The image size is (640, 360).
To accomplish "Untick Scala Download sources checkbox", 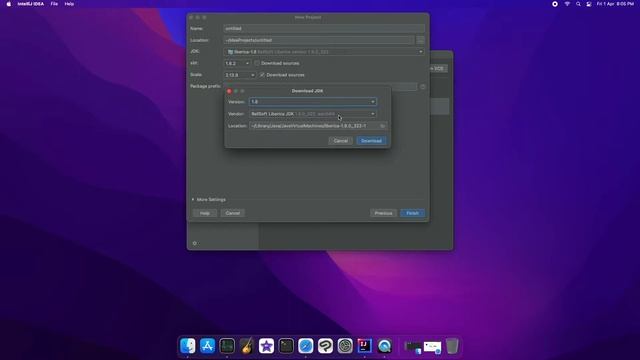I will [x=262, y=75].
